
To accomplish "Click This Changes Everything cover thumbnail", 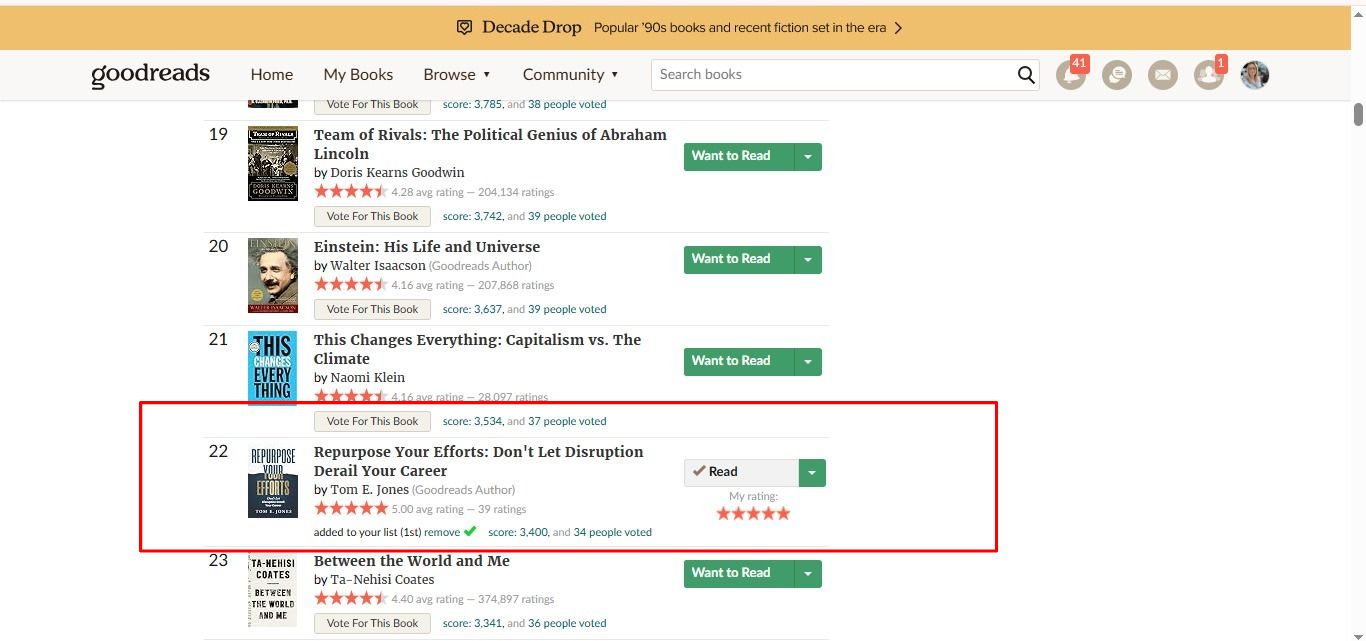I will pos(272,368).
